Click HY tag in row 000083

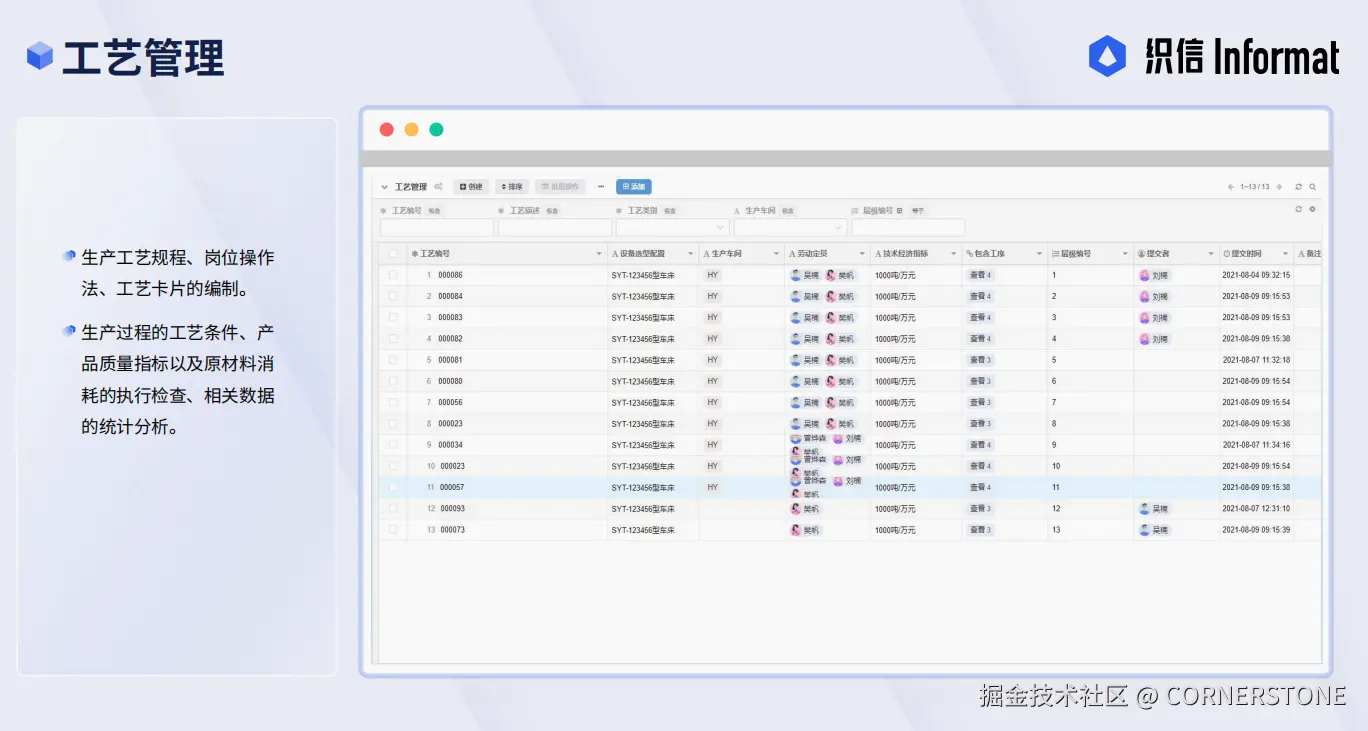click(x=713, y=317)
